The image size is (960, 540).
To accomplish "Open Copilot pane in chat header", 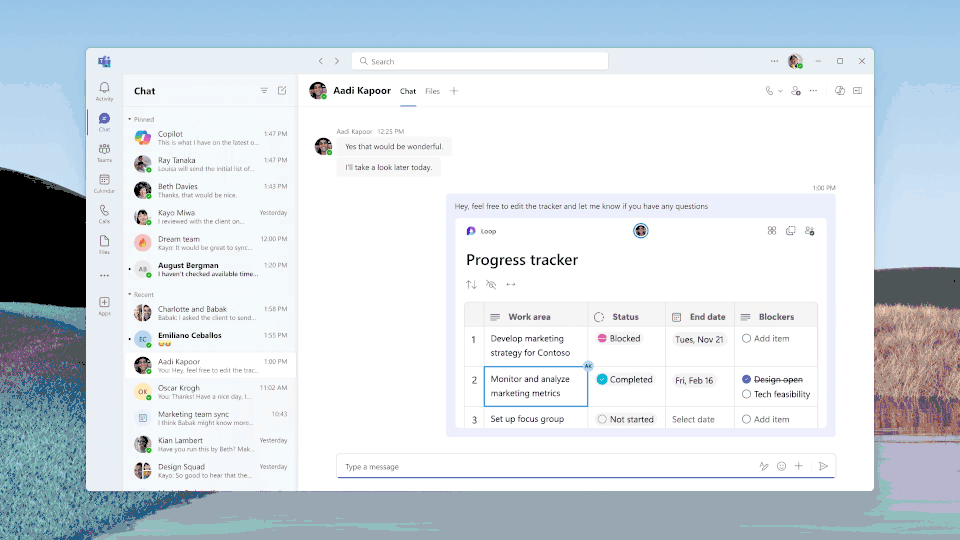I will click(x=839, y=91).
